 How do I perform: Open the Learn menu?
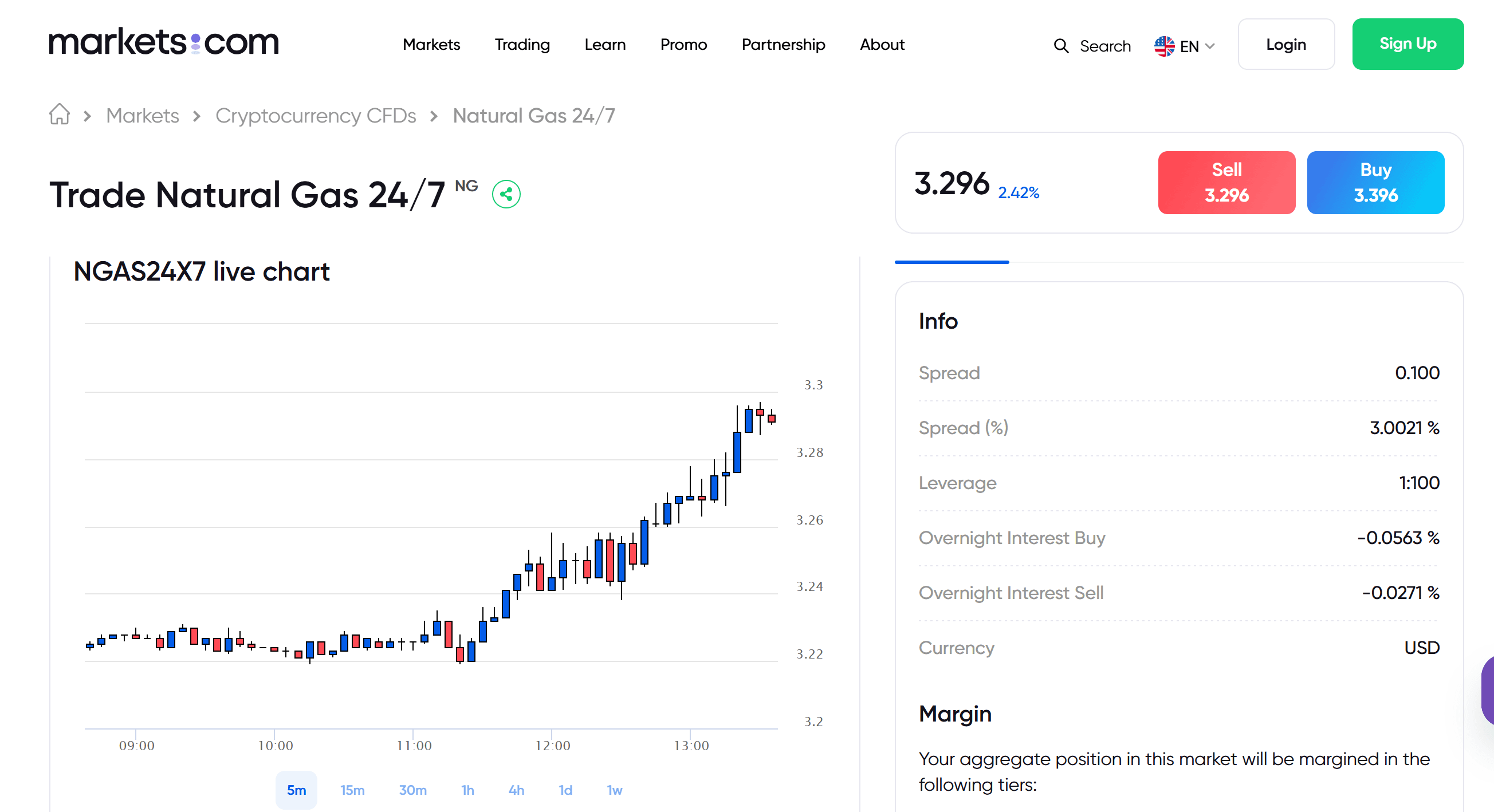pos(605,45)
